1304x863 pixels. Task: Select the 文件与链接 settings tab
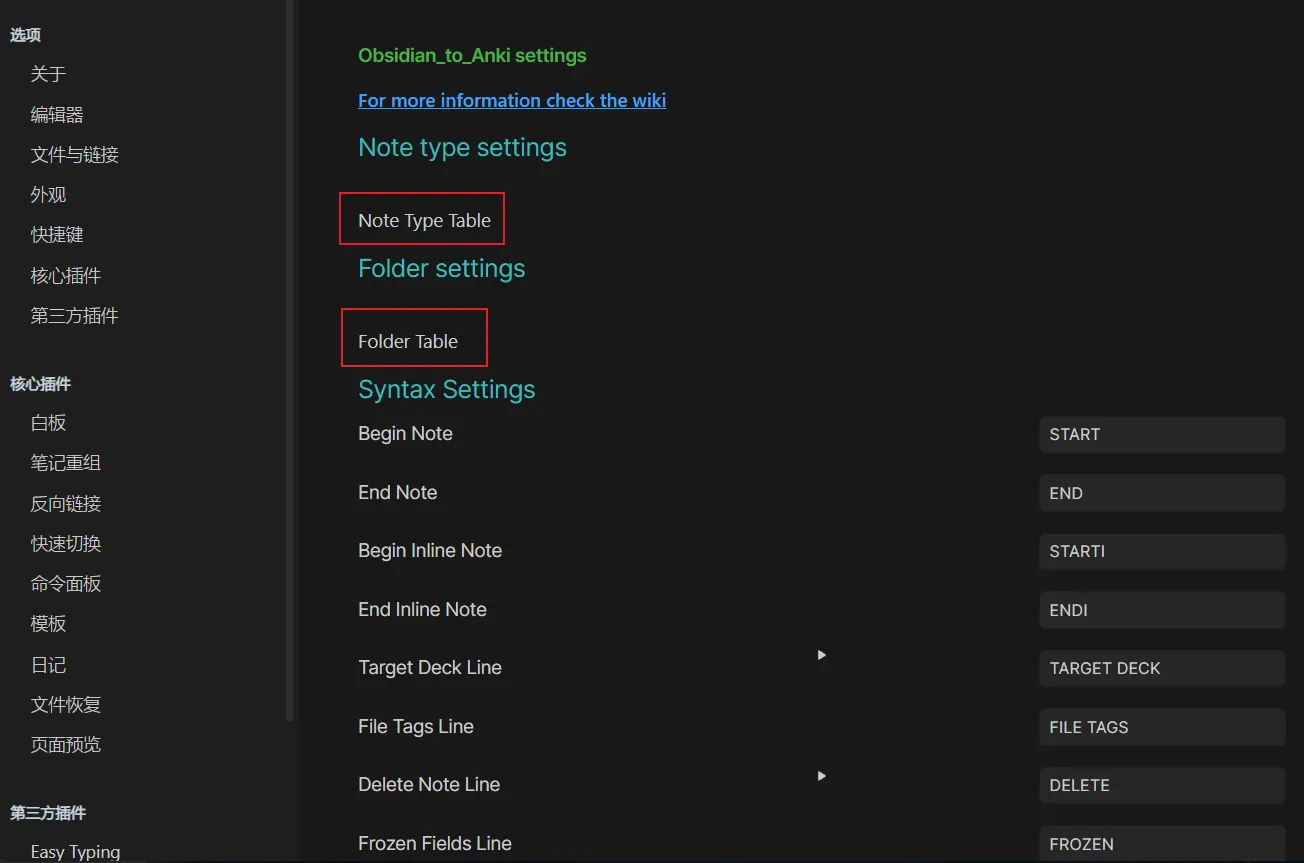click(75, 155)
